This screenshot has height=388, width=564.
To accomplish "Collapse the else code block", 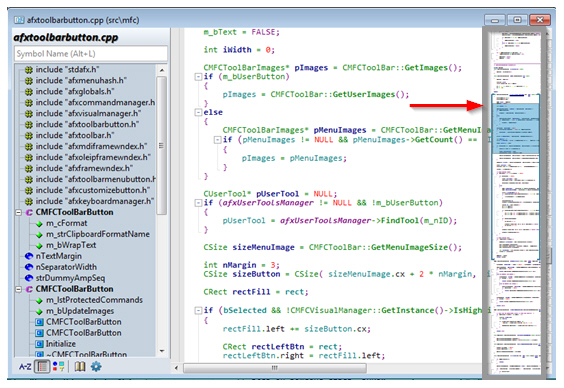I will (198, 112).
